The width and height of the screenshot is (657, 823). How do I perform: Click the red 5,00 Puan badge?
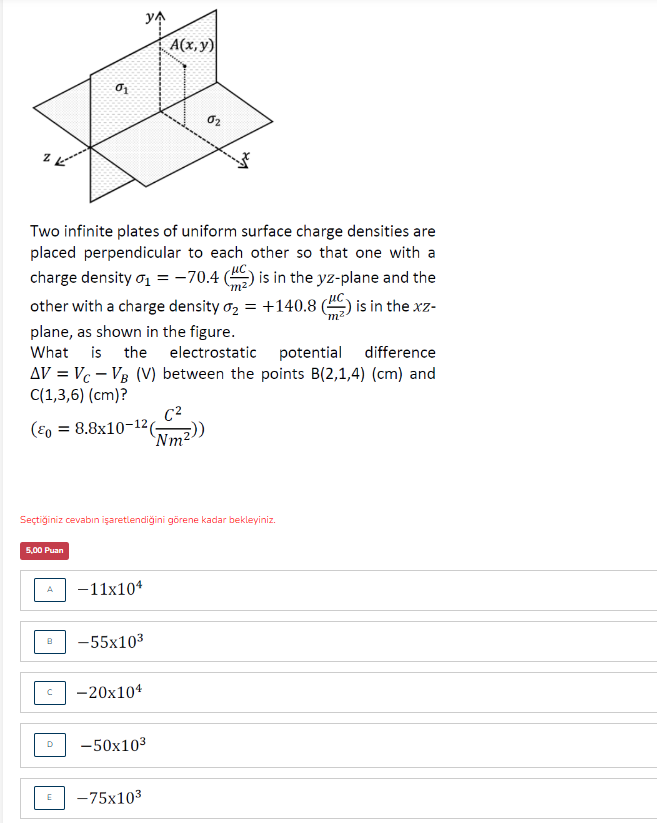42,550
